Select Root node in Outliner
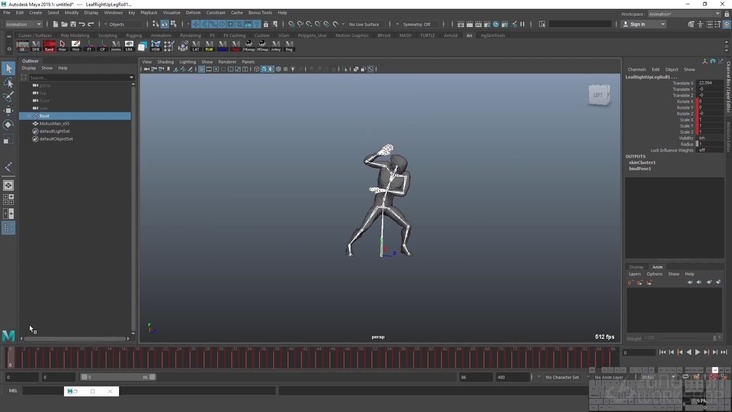 pos(44,116)
